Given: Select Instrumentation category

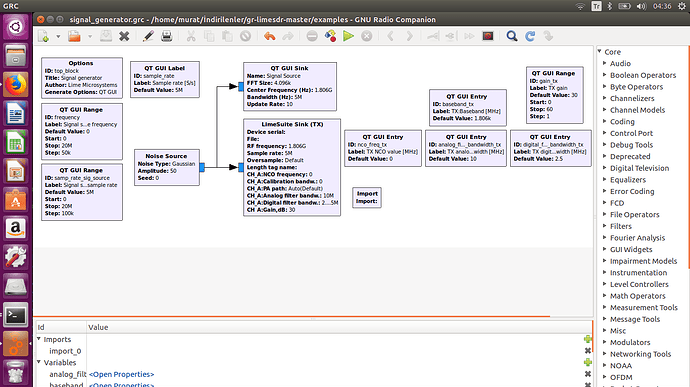Looking at the screenshot, I should [639, 273].
